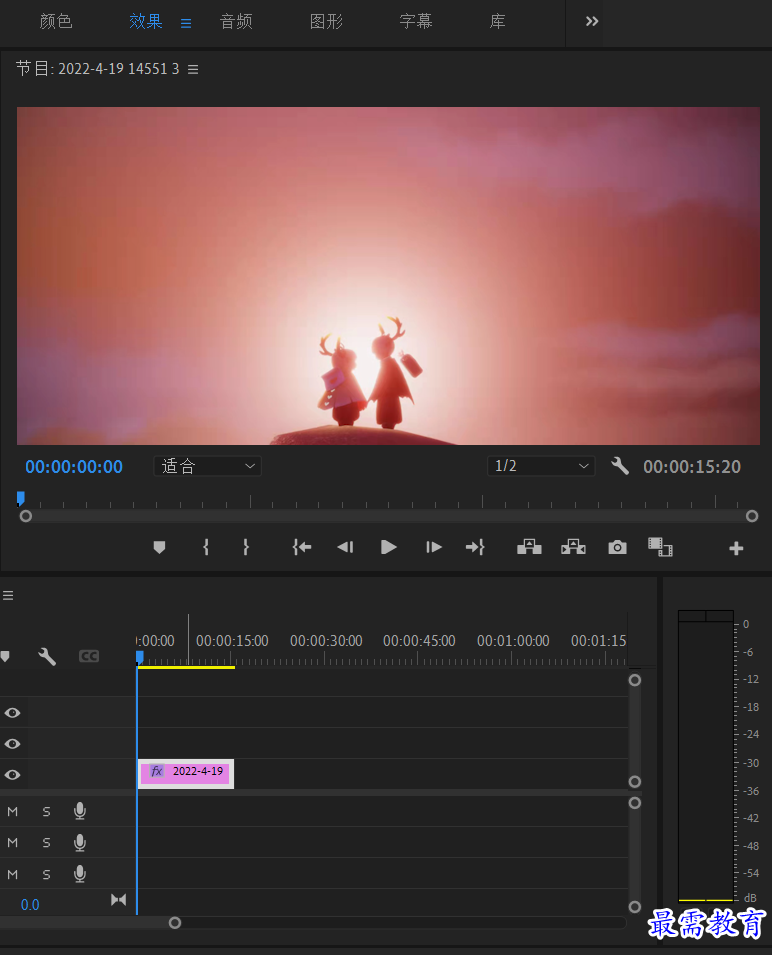The width and height of the screenshot is (772, 955).
Task: Open the button editor plus icon
Action: point(736,549)
